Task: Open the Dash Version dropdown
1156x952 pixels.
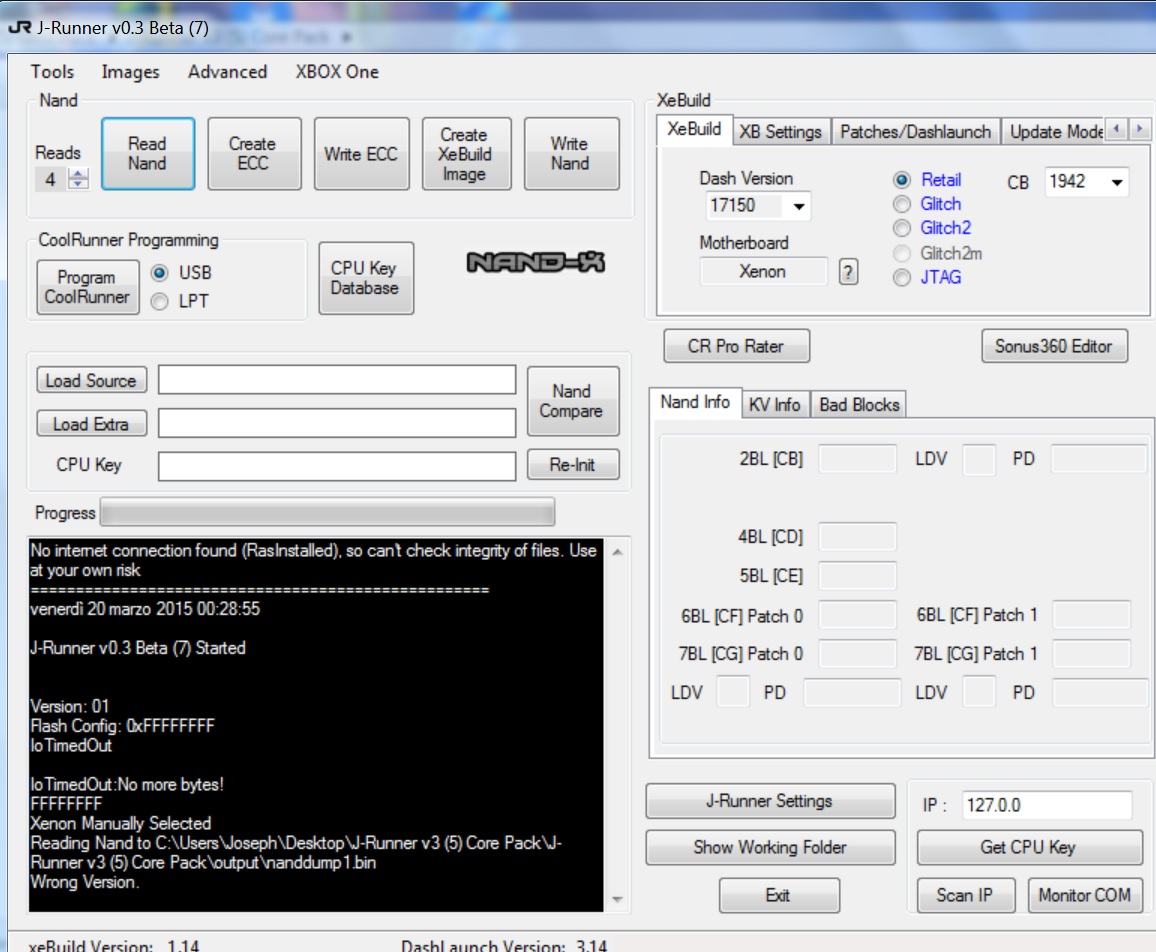Action: tap(798, 206)
